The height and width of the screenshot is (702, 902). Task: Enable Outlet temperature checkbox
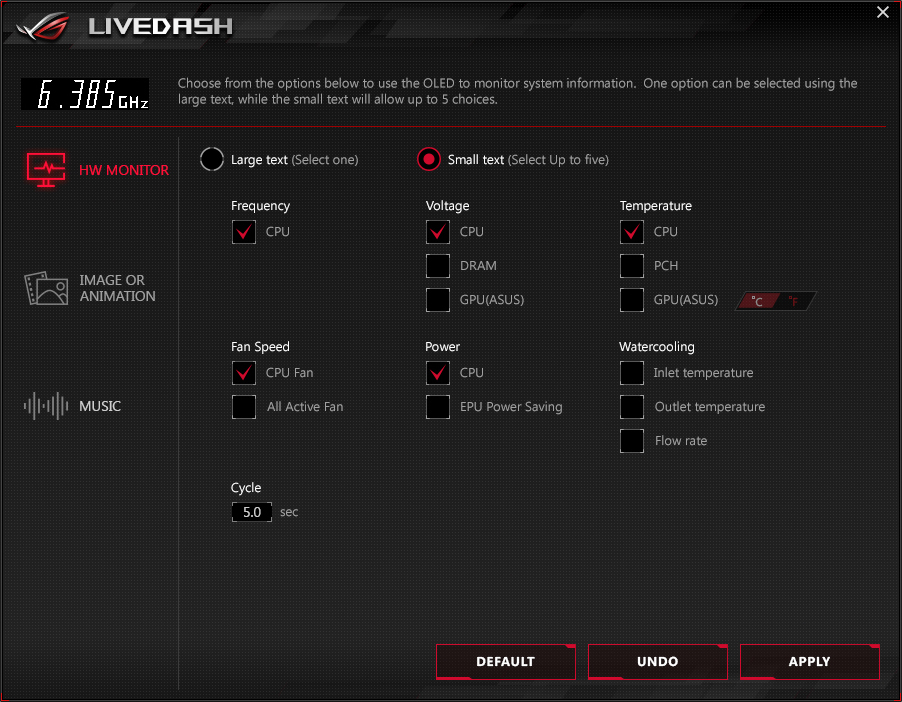(632, 407)
